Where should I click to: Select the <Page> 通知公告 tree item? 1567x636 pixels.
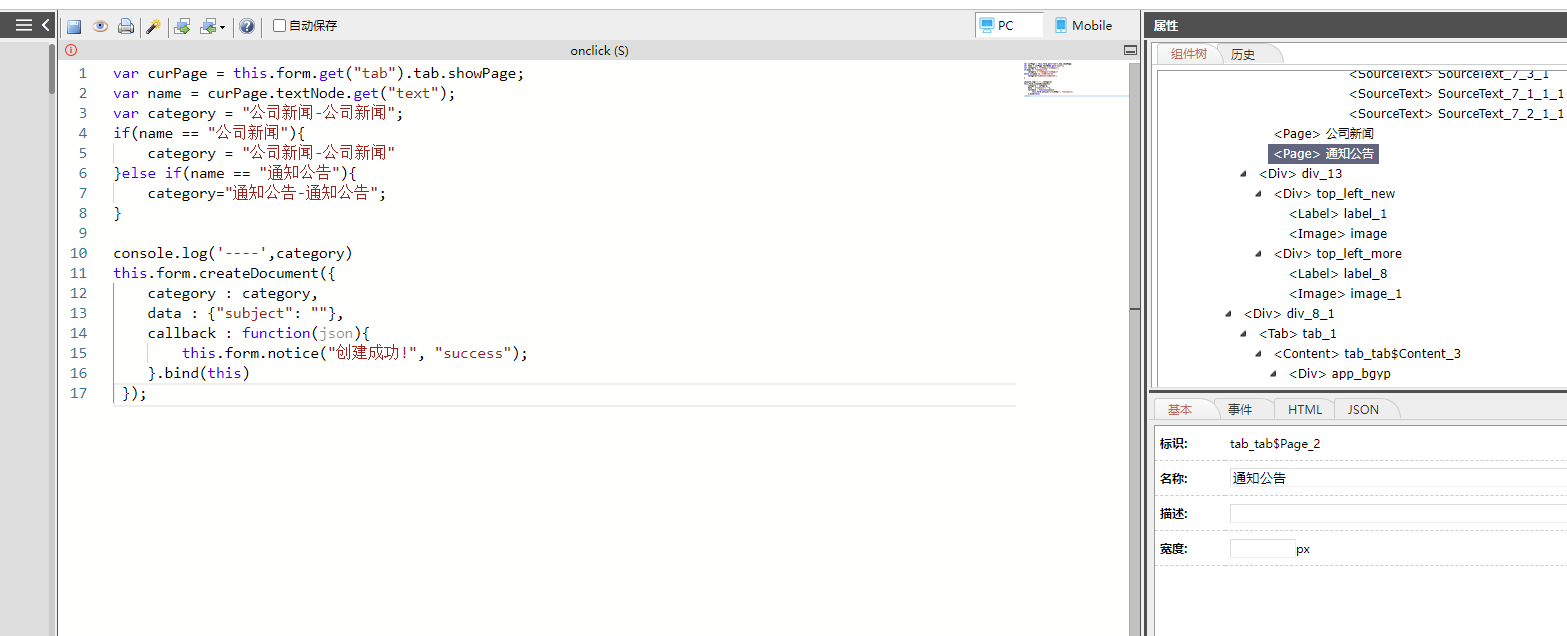(x=1323, y=153)
